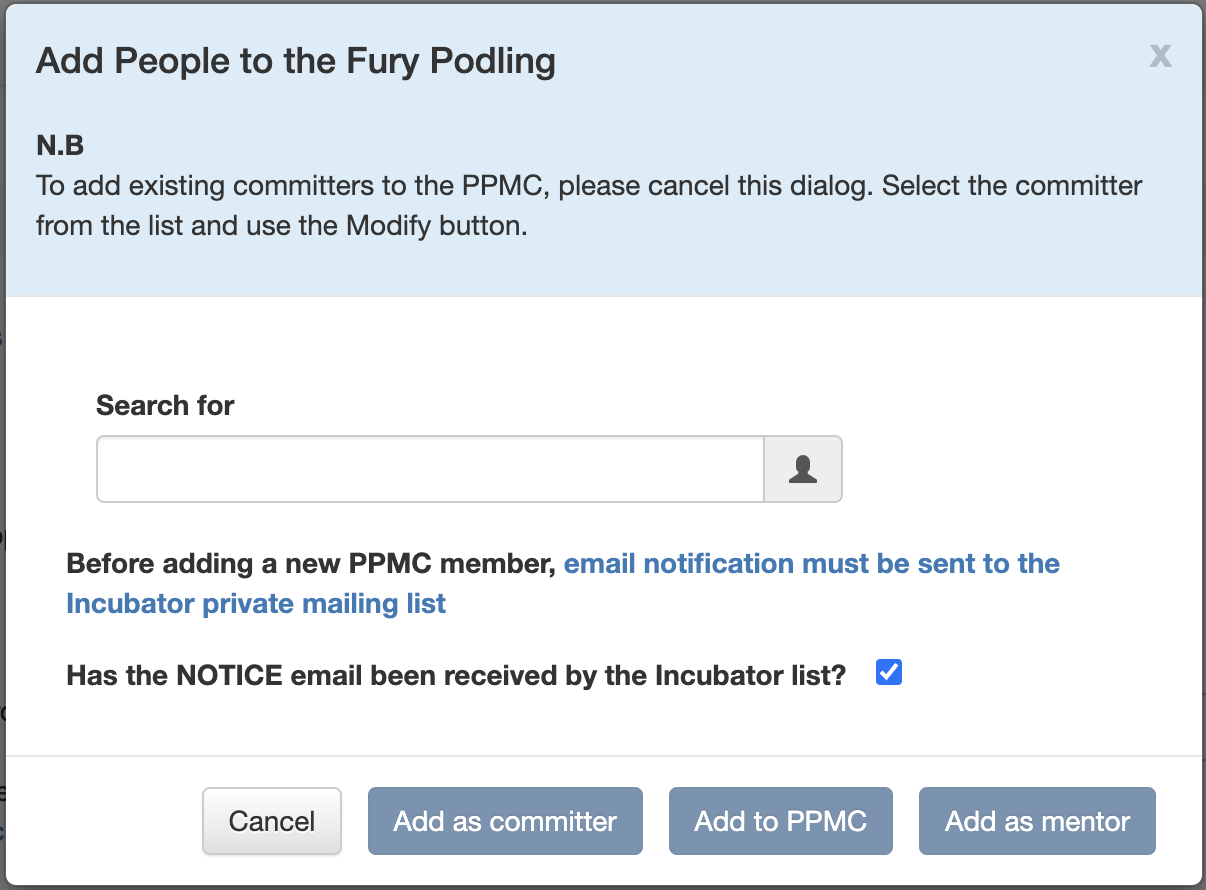
Task: Choose 'Add as committer'
Action: 505,821
